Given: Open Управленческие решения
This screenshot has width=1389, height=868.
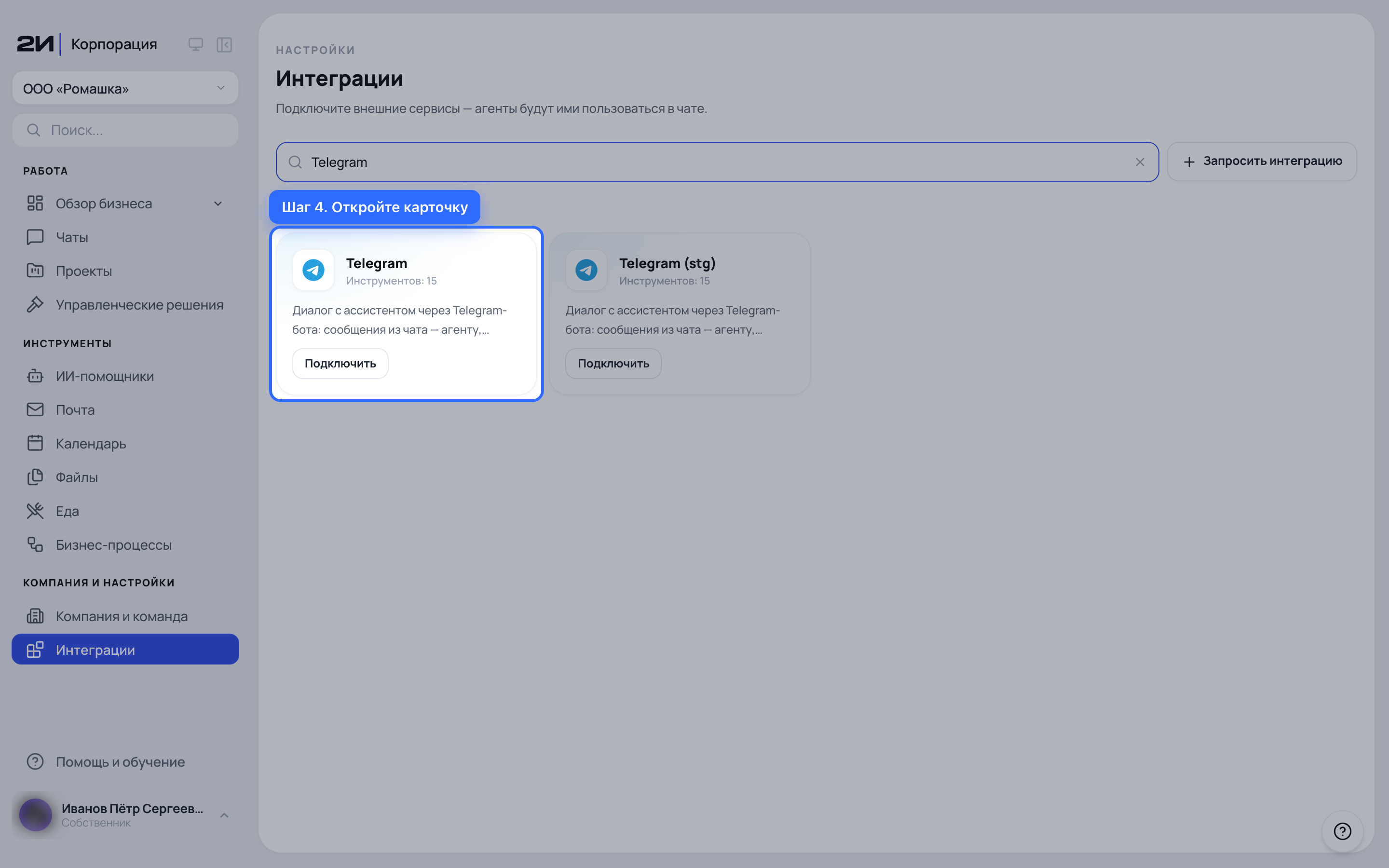Looking at the screenshot, I should pyautogui.click(x=125, y=305).
